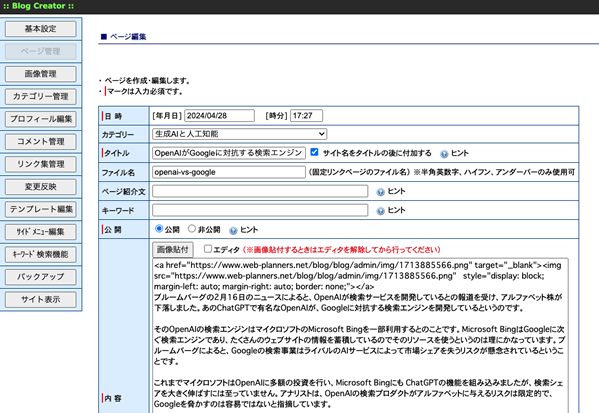Screen dimensions: 599x413
Task: Click the ページ編集 heading
Action: 128,37
